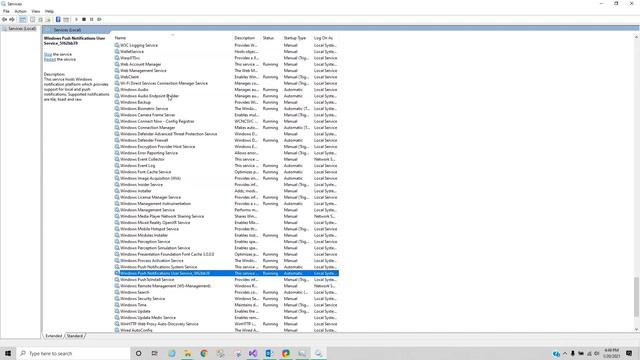Open the Help menu

coord(49,11)
